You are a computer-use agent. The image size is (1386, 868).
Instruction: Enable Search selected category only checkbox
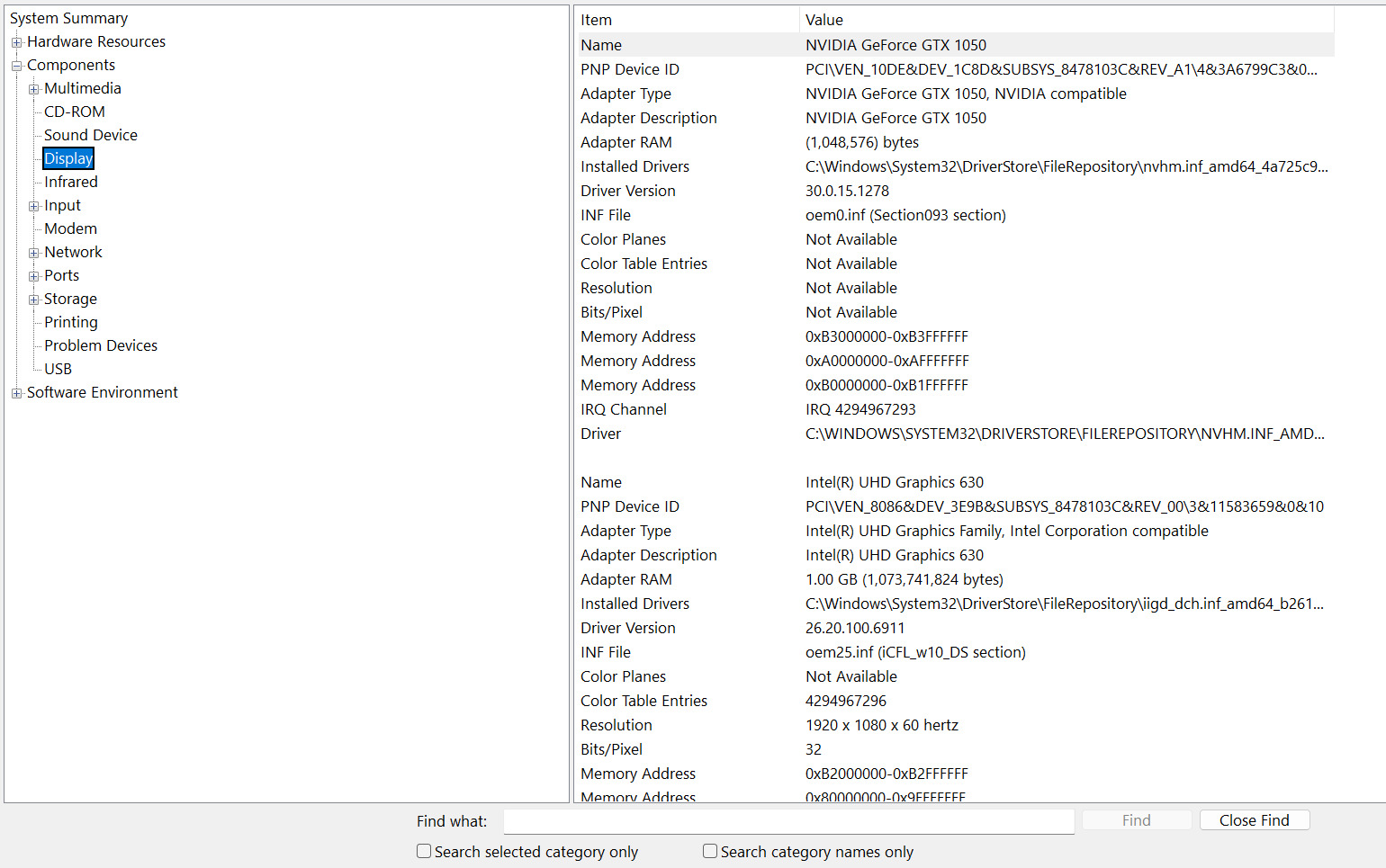pos(424,851)
